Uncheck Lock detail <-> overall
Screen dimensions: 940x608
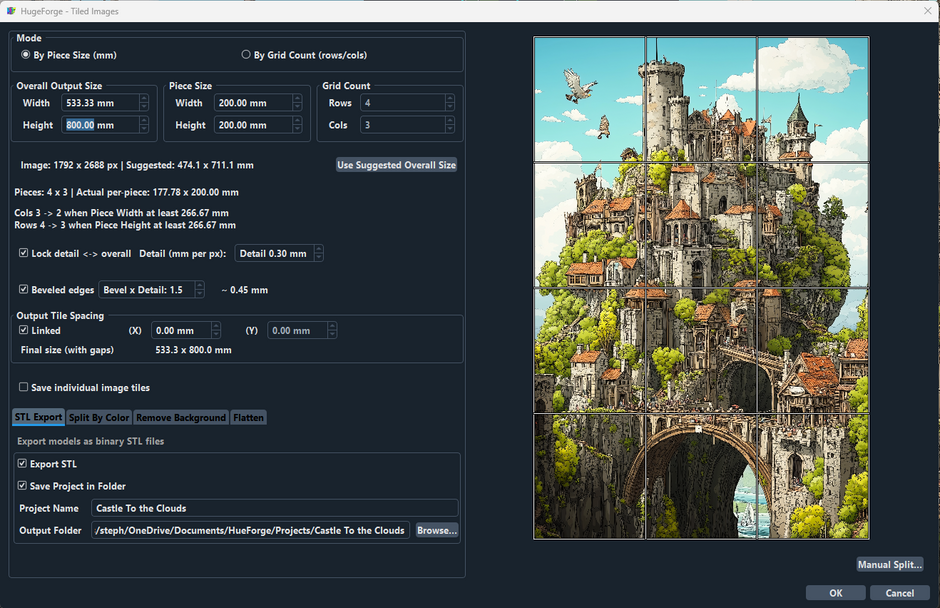[23, 253]
